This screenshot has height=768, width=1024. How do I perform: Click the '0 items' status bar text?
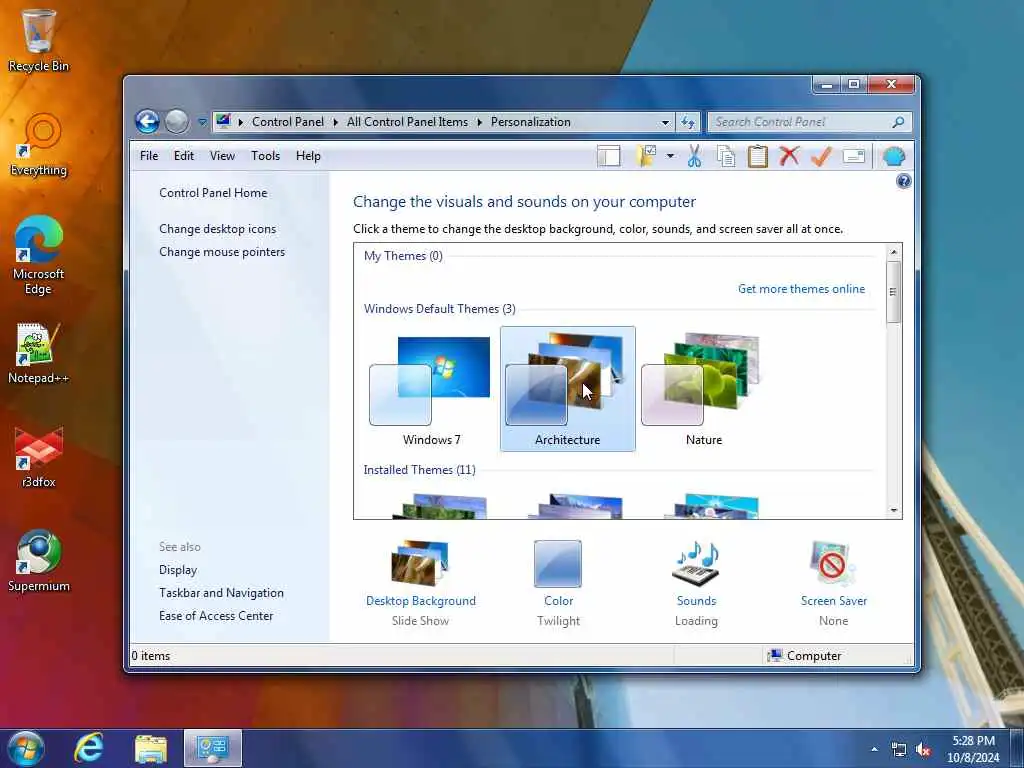pyautogui.click(x=151, y=656)
